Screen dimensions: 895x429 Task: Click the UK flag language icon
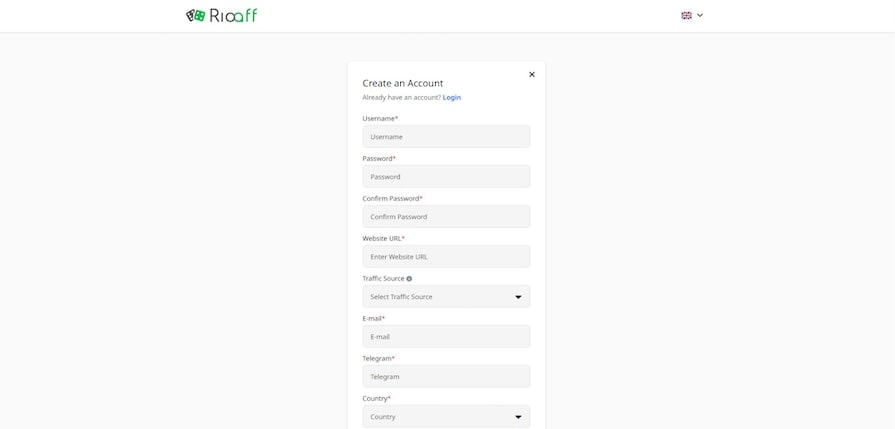686,15
